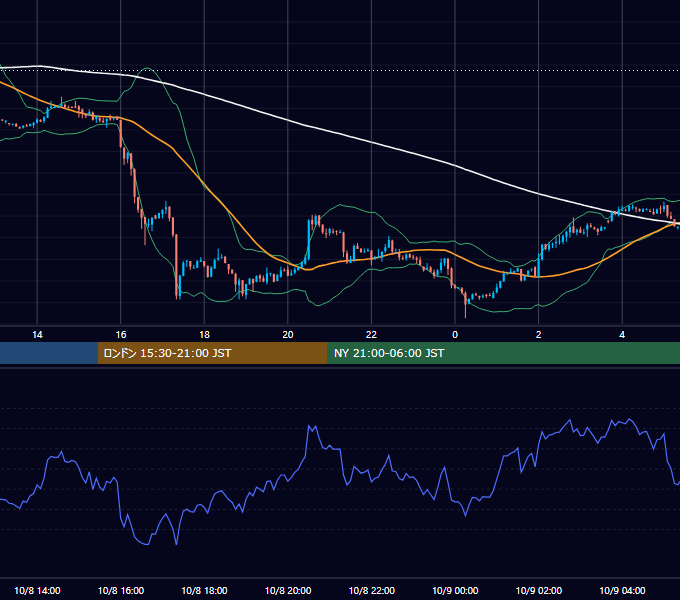Click the NY 21:00-06:00 JST session bar
Screen dimensions: 680x600
click(503, 353)
